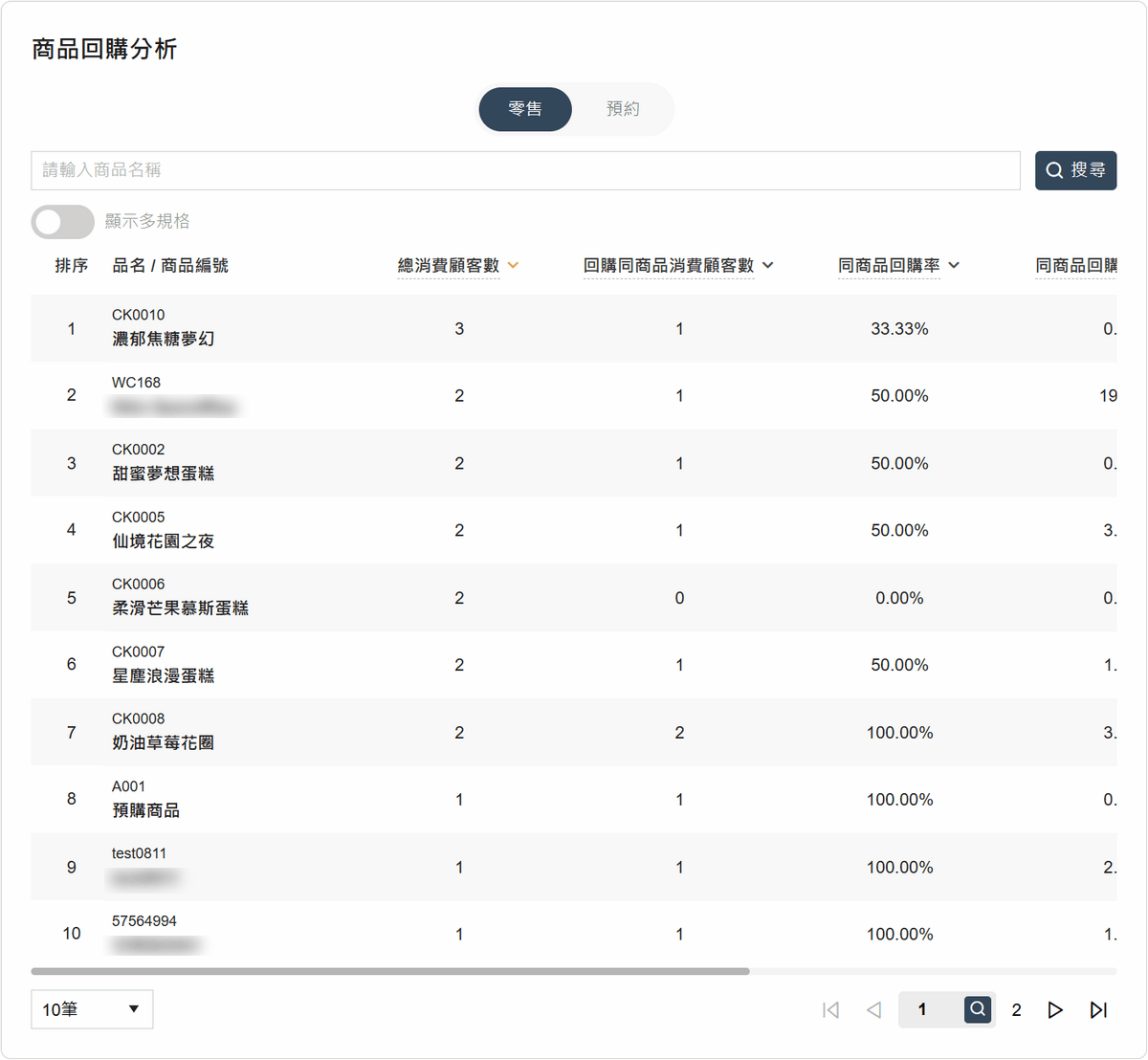This screenshot has width=1148, height=1060.
Task: Enable the 顯示多規格 toggle
Action: pyautogui.click(x=62, y=222)
